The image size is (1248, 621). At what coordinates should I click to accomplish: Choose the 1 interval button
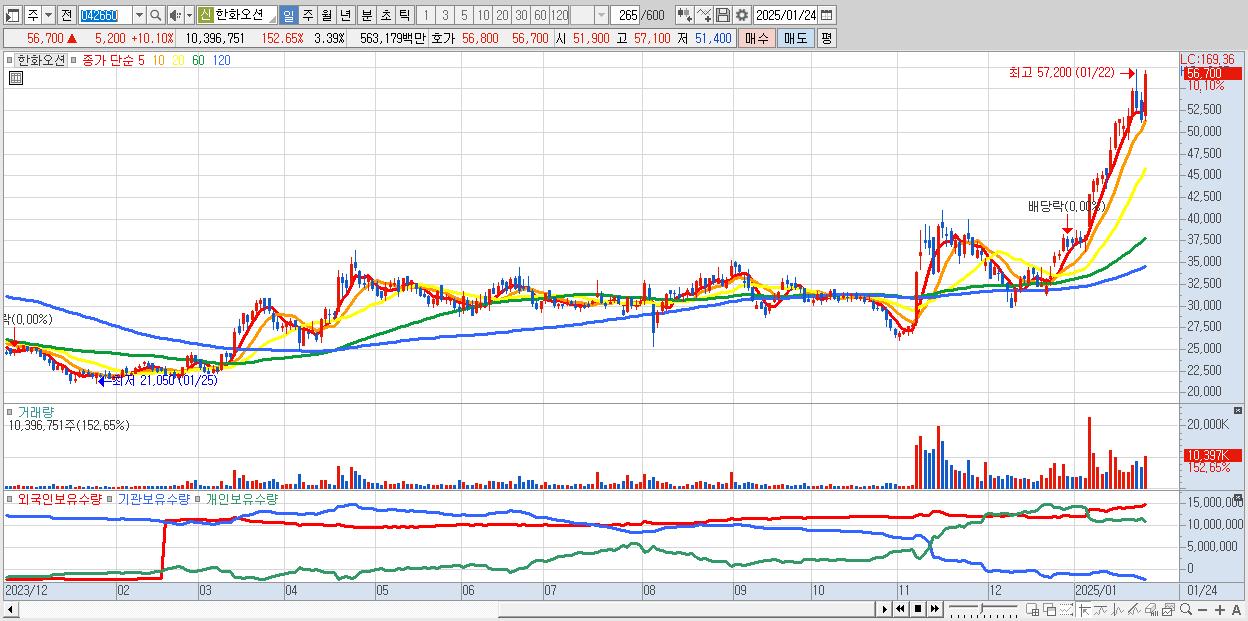pyautogui.click(x=425, y=15)
